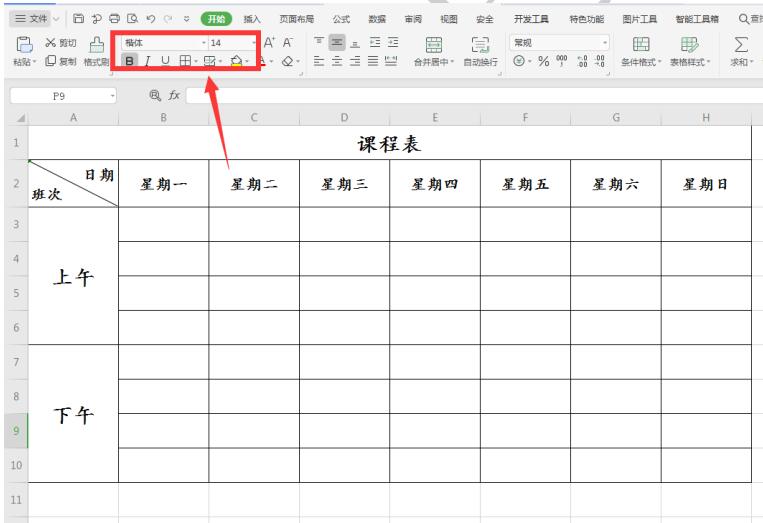
Task: Switch to the 开发工具 tab
Action: pyautogui.click(x=531, y=19)
